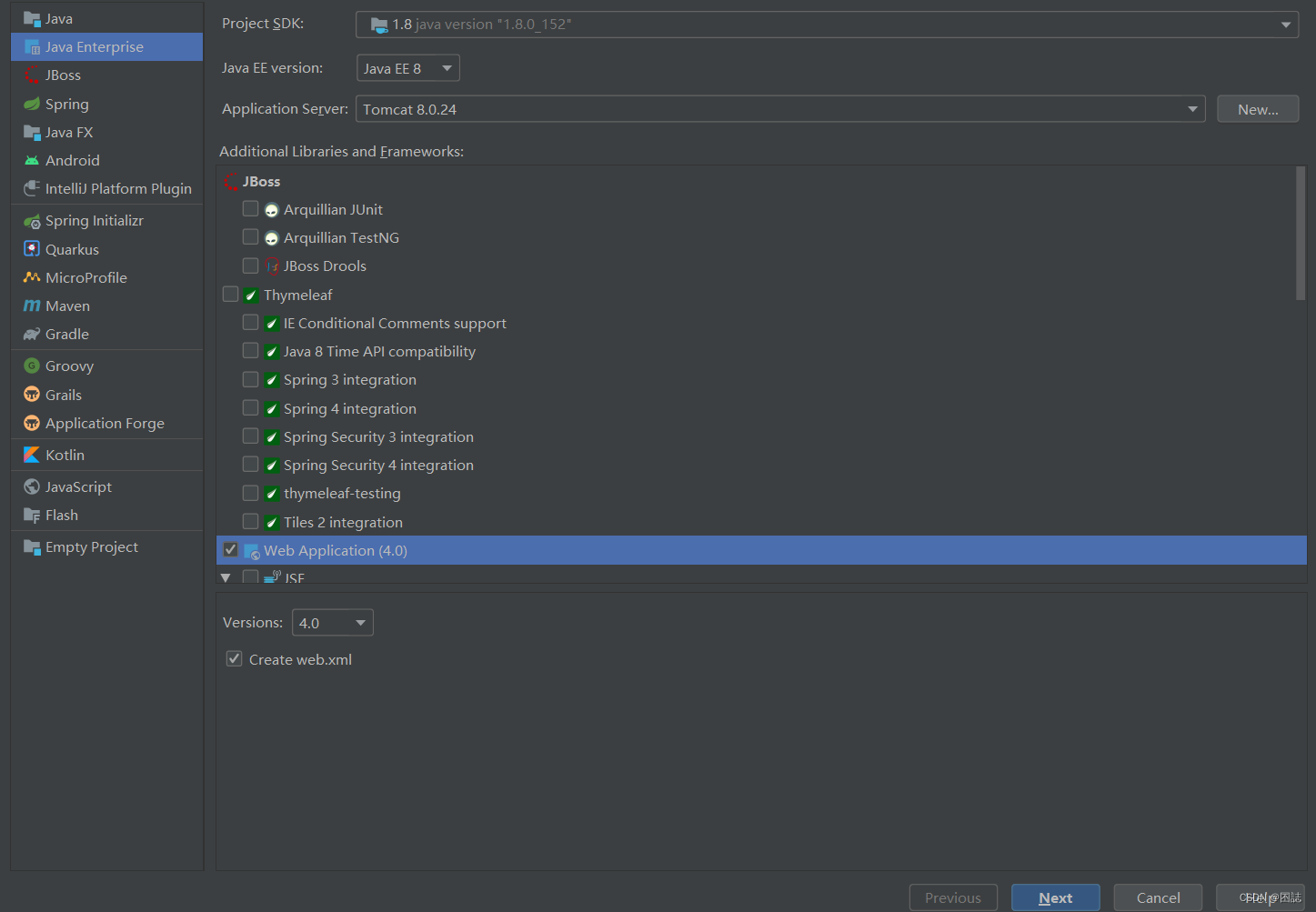Click the Next button
The height and width of the screenshot is (912, 1316).
[1055, 897]
